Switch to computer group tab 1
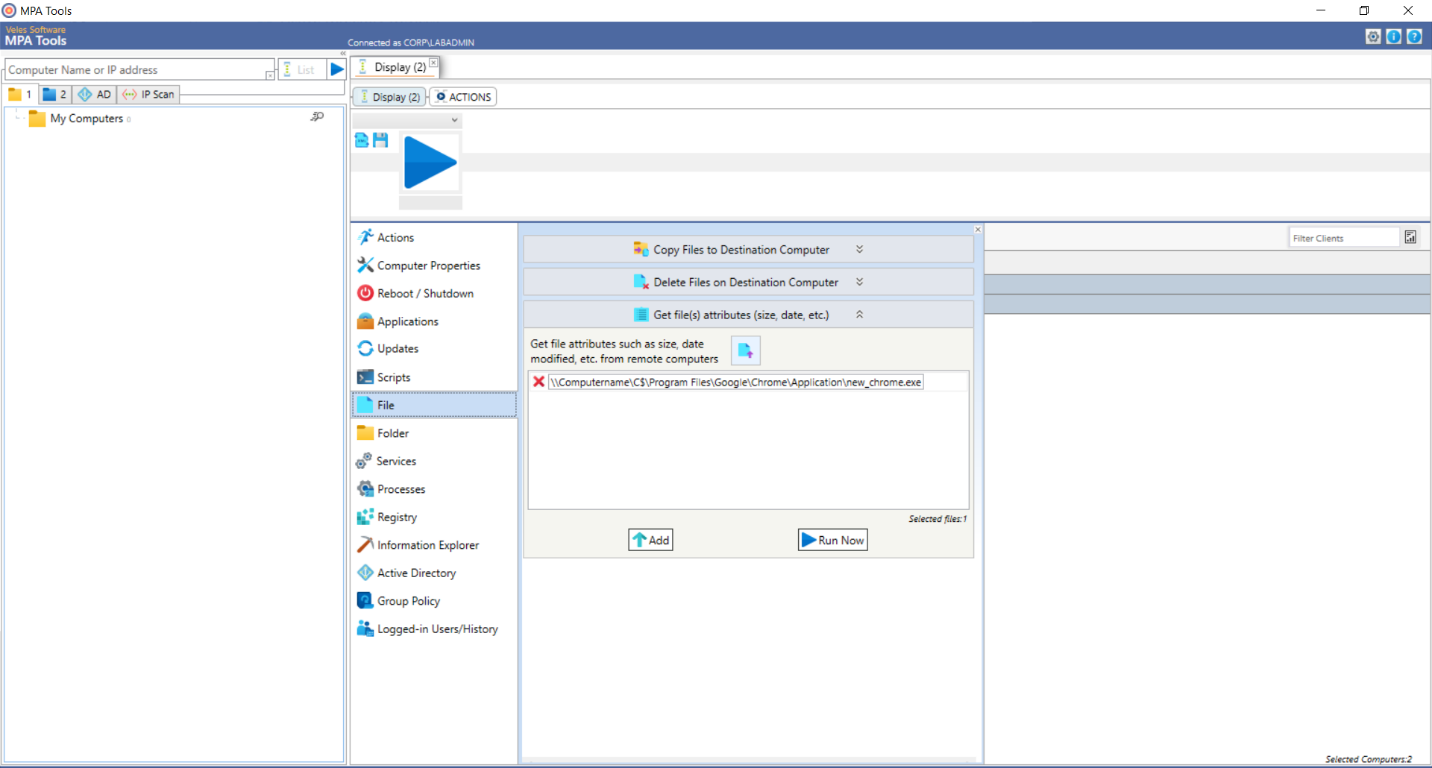The height and width of the screenshot is (768, 1432). tap(20, 94)
